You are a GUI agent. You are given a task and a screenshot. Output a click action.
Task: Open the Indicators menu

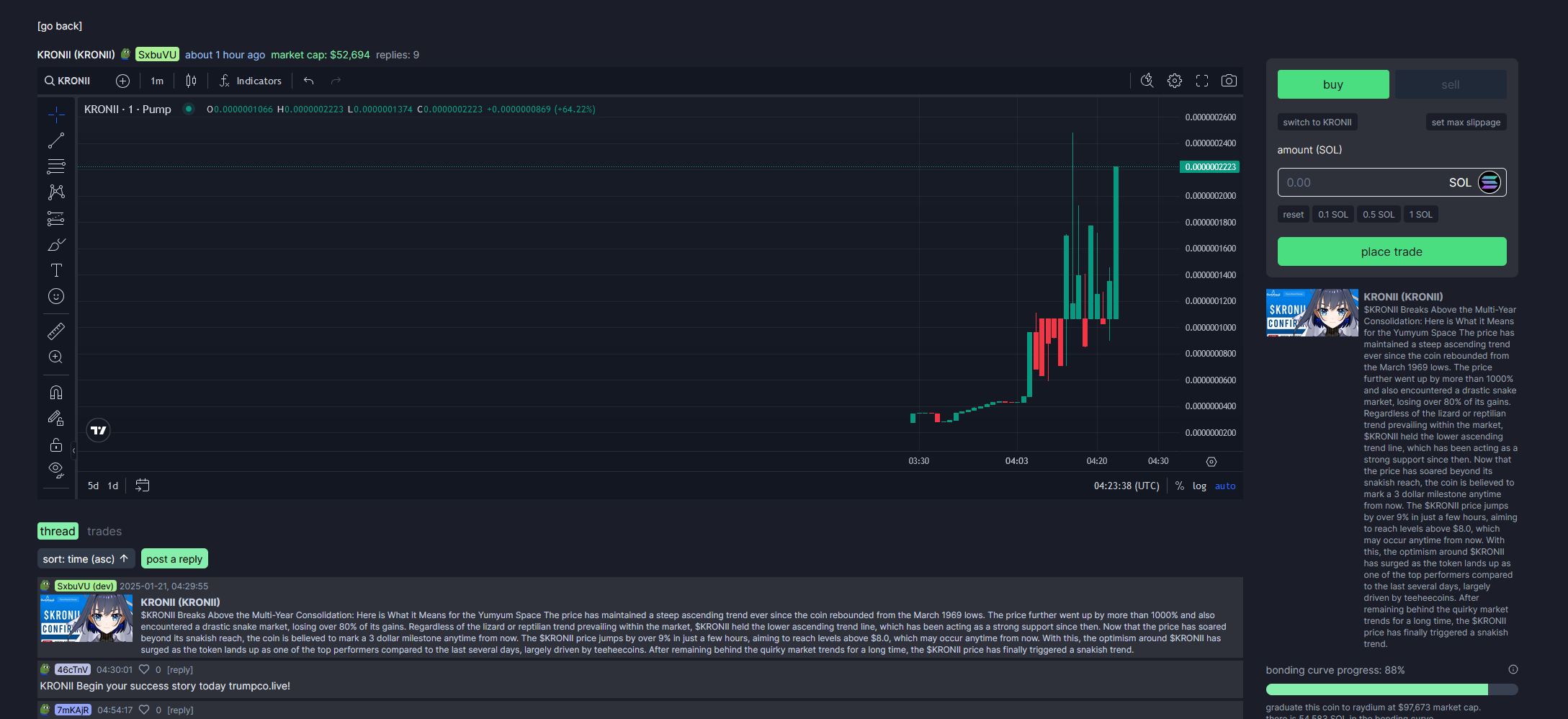[251, 81]
